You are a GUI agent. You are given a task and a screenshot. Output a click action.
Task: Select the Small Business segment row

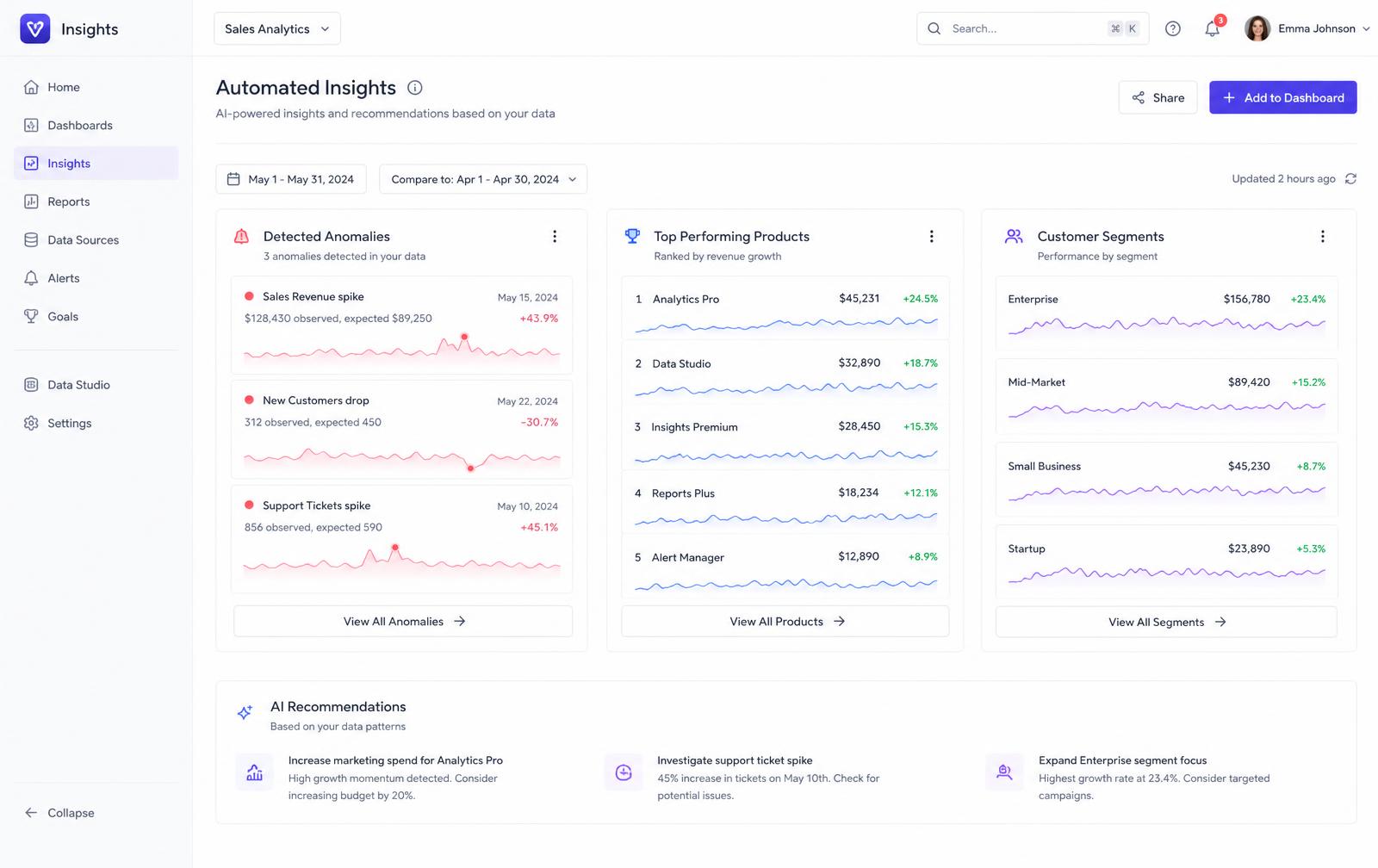coord(1166,480)
